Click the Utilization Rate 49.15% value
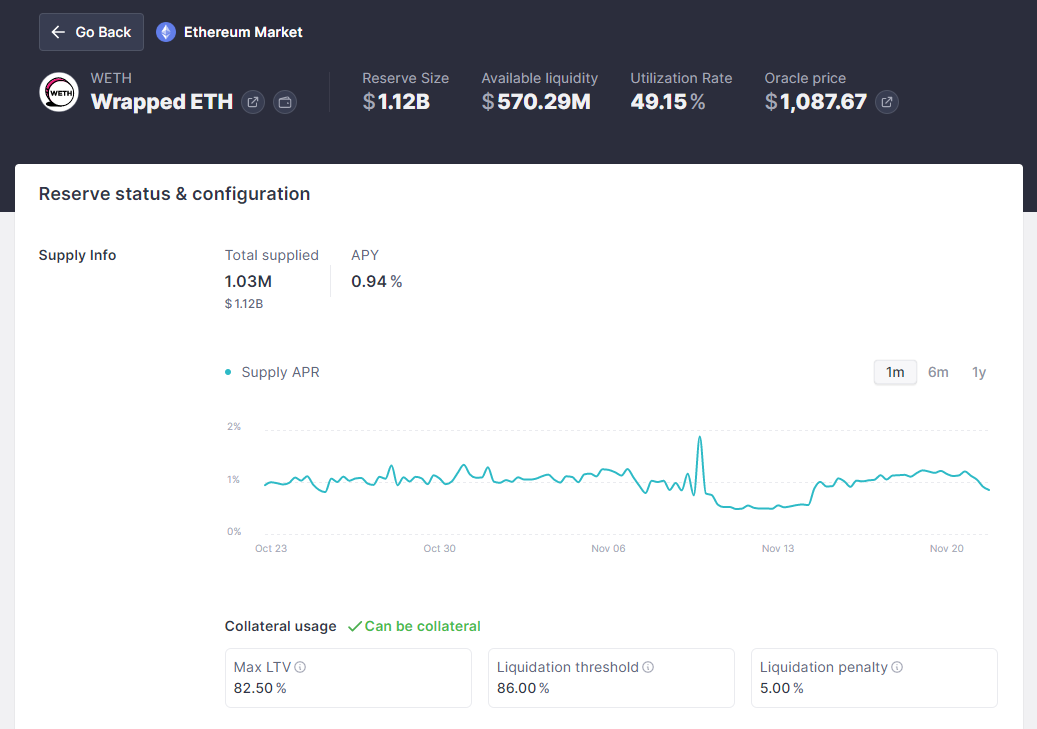Image resolution: width=1037 pixels, height=729 pixels. pyautogui.click(x=667, y=102)
